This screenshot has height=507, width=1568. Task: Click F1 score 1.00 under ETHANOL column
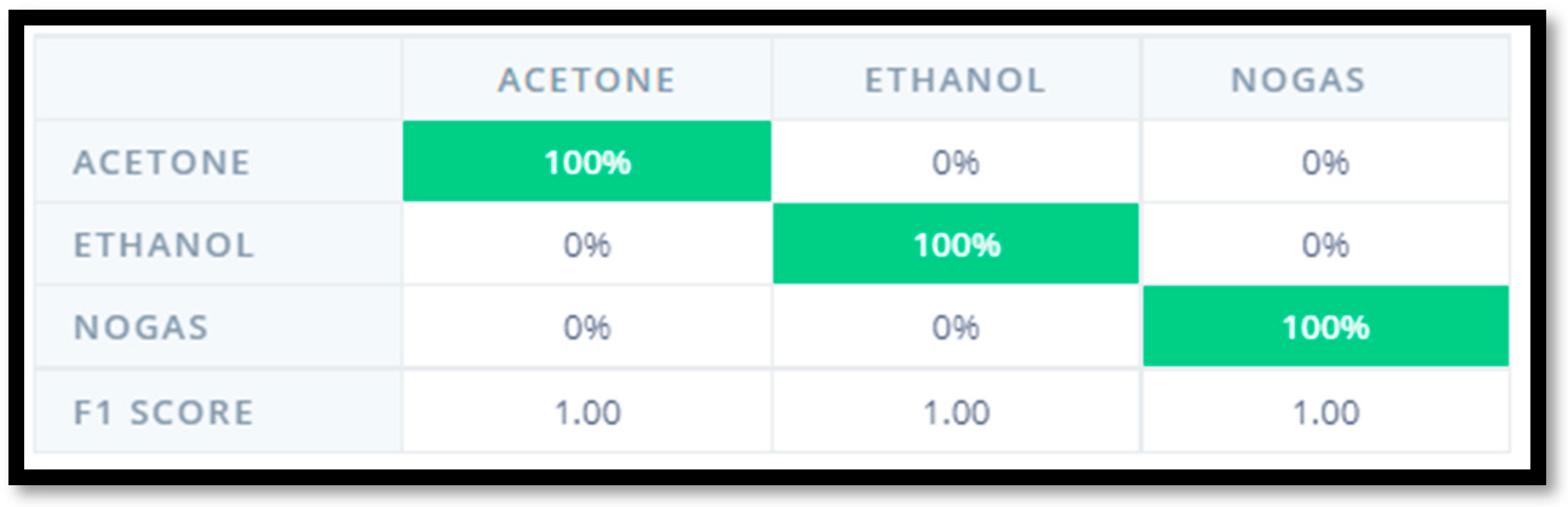[x=956, y=412]
